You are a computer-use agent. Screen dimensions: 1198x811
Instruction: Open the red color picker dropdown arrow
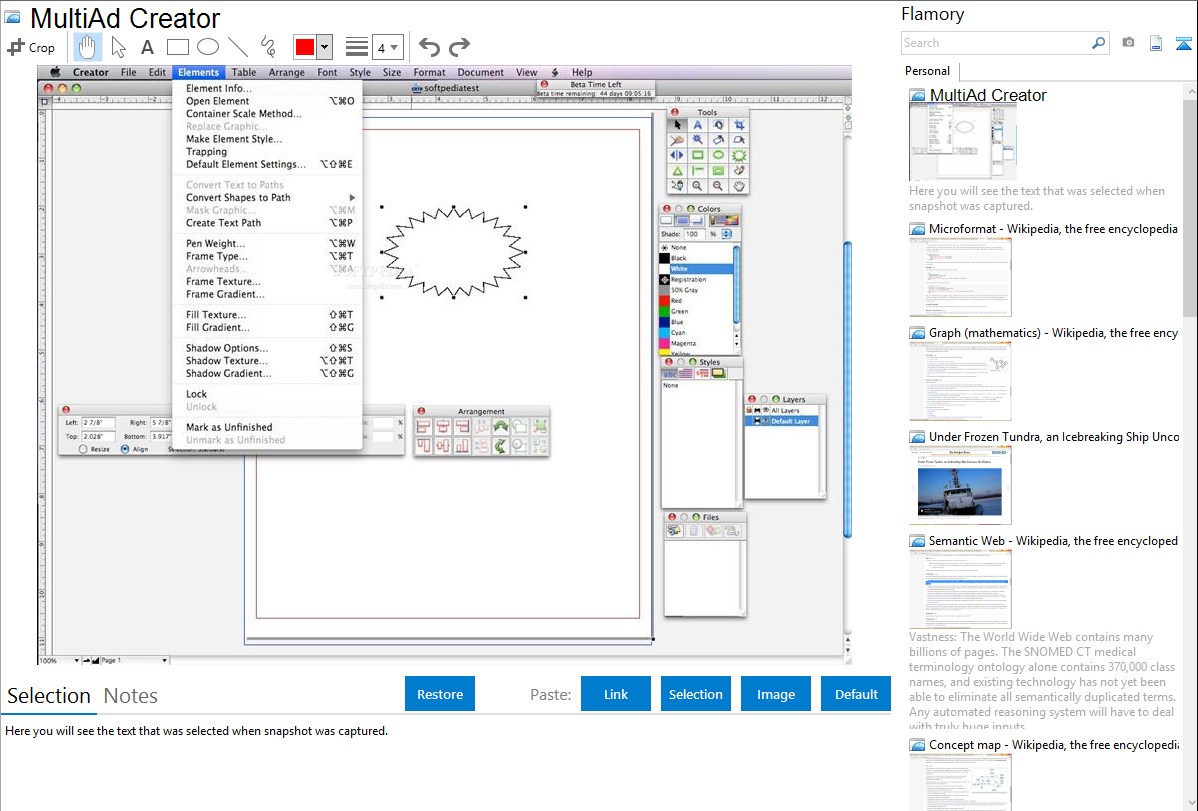coord(325,47)
